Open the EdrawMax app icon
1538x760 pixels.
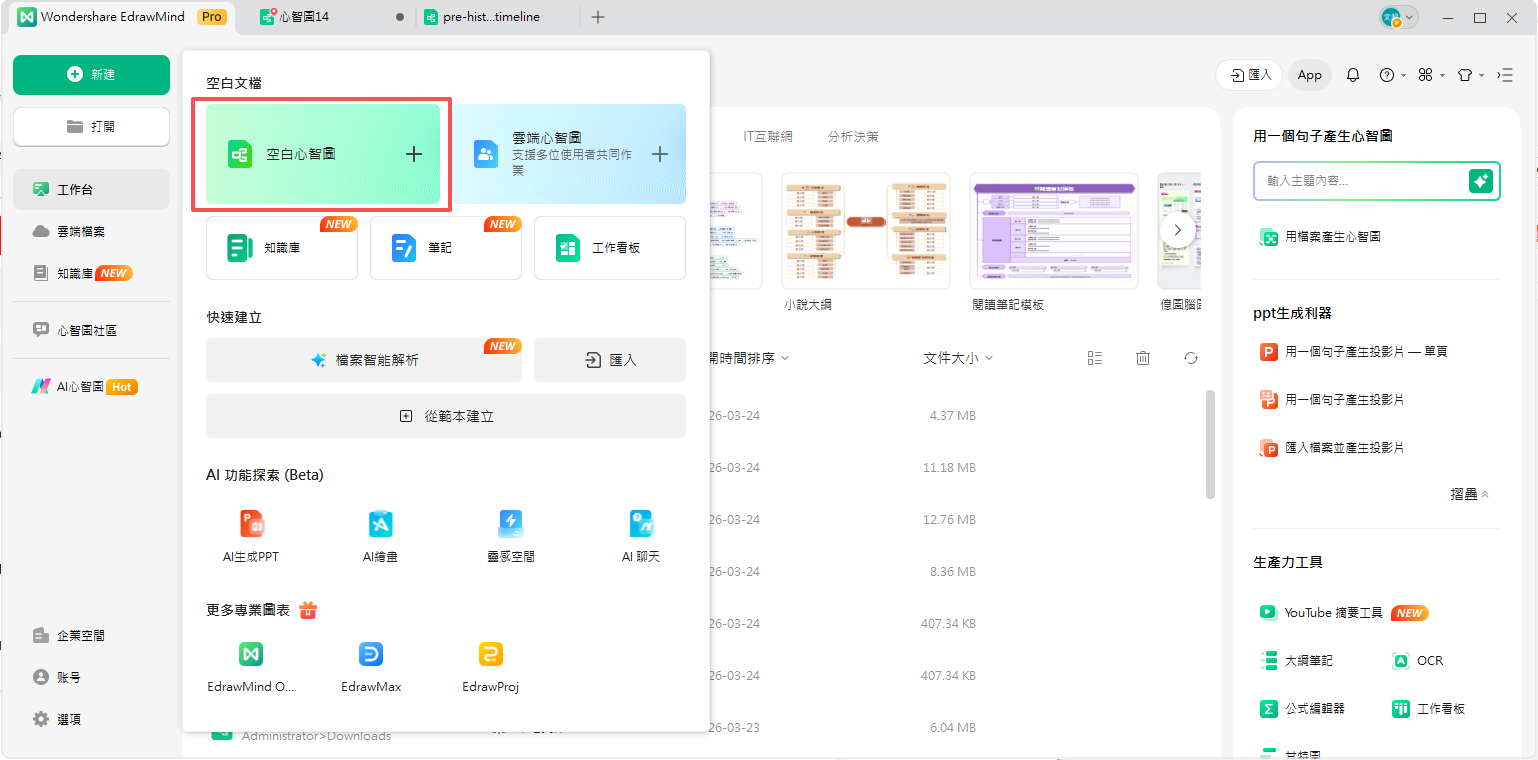pyautogui.click(x=371, y=654)
